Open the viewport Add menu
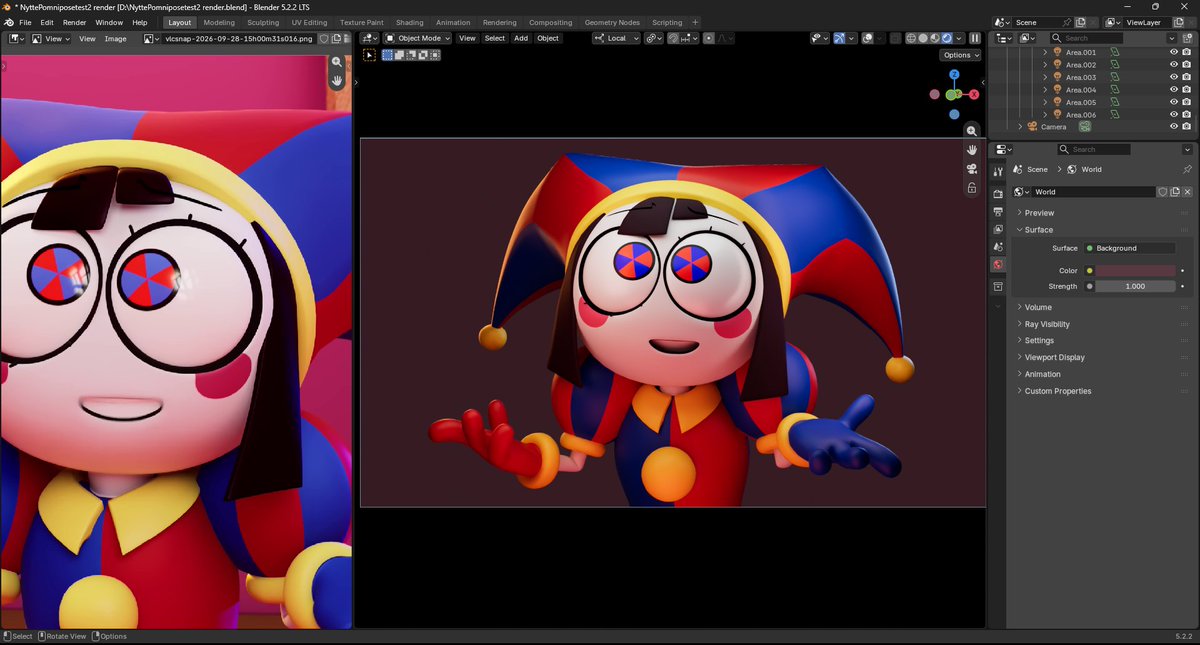The height and width of the screenshot is (645, 1200). tap(521, 38)
